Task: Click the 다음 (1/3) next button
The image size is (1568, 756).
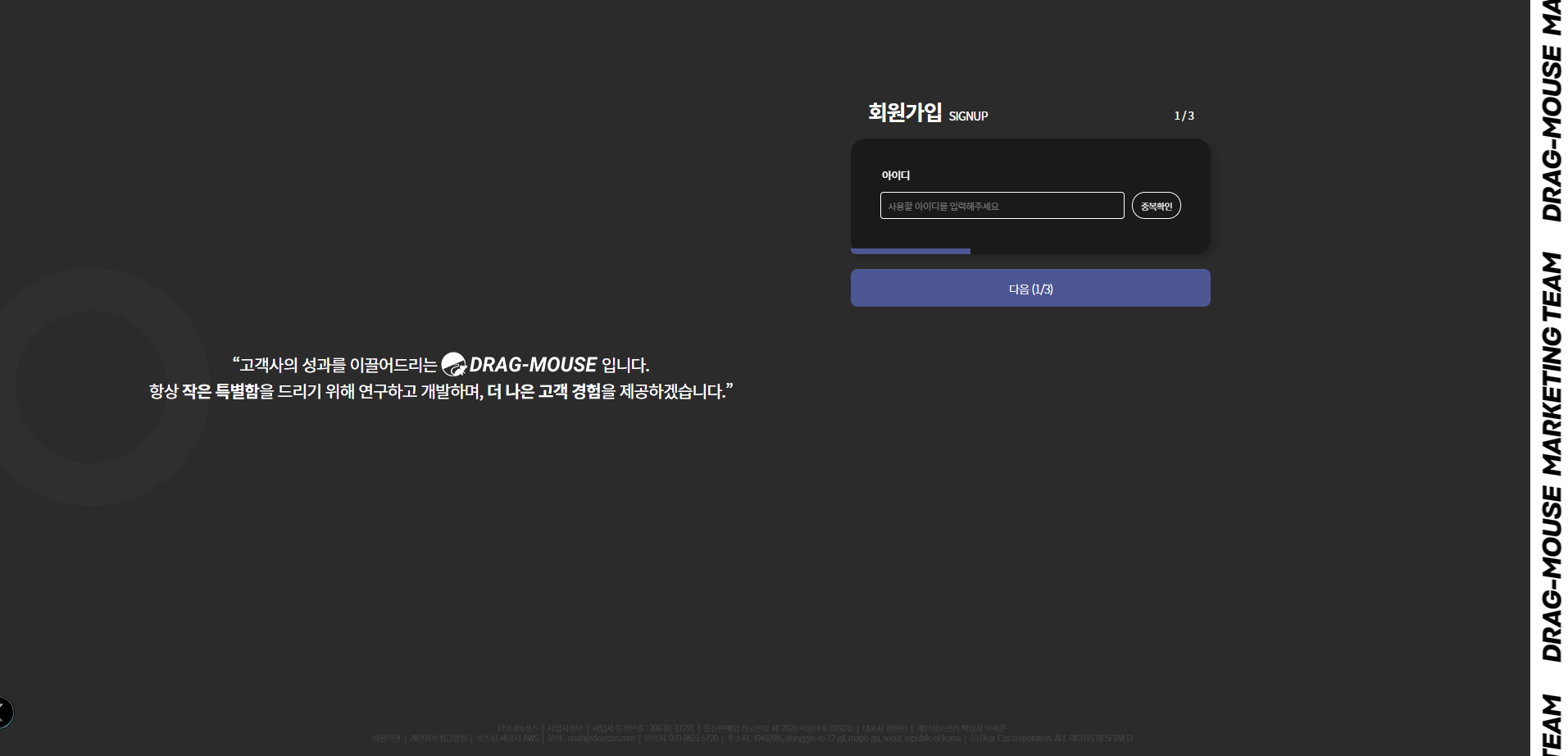Action: point(1030,288)
